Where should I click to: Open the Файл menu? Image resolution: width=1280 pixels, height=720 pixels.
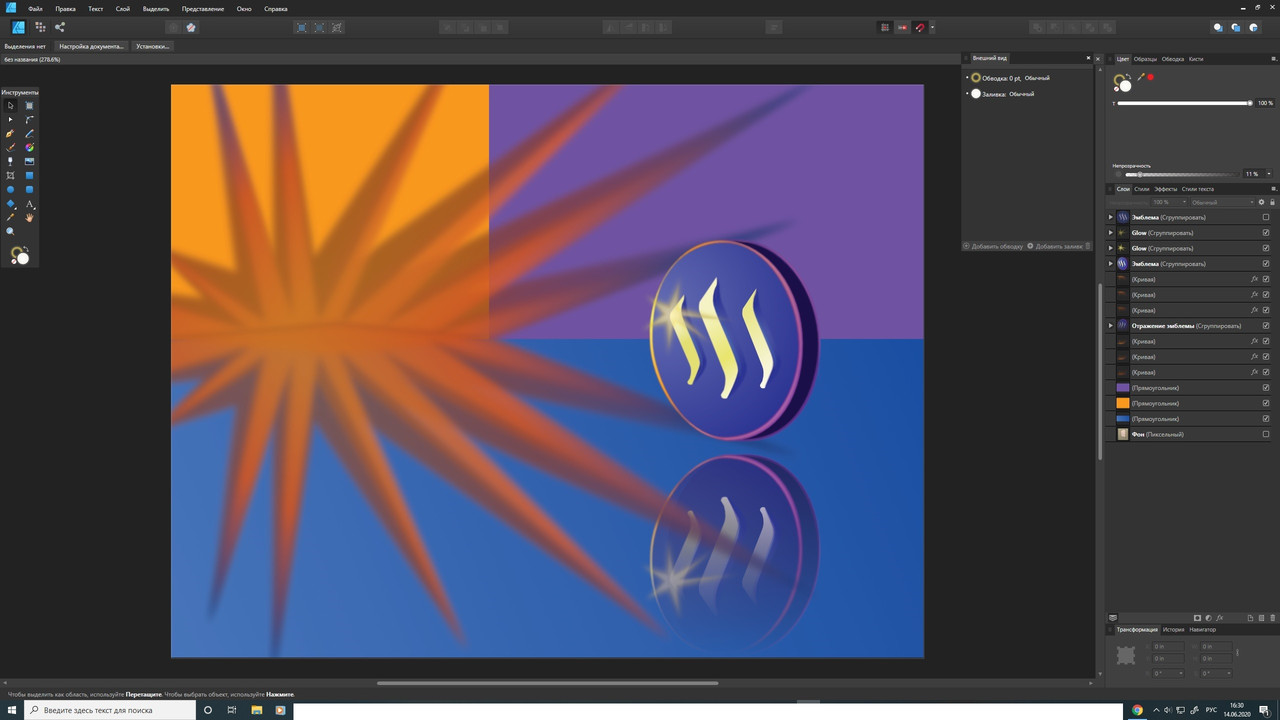(35, 8)
